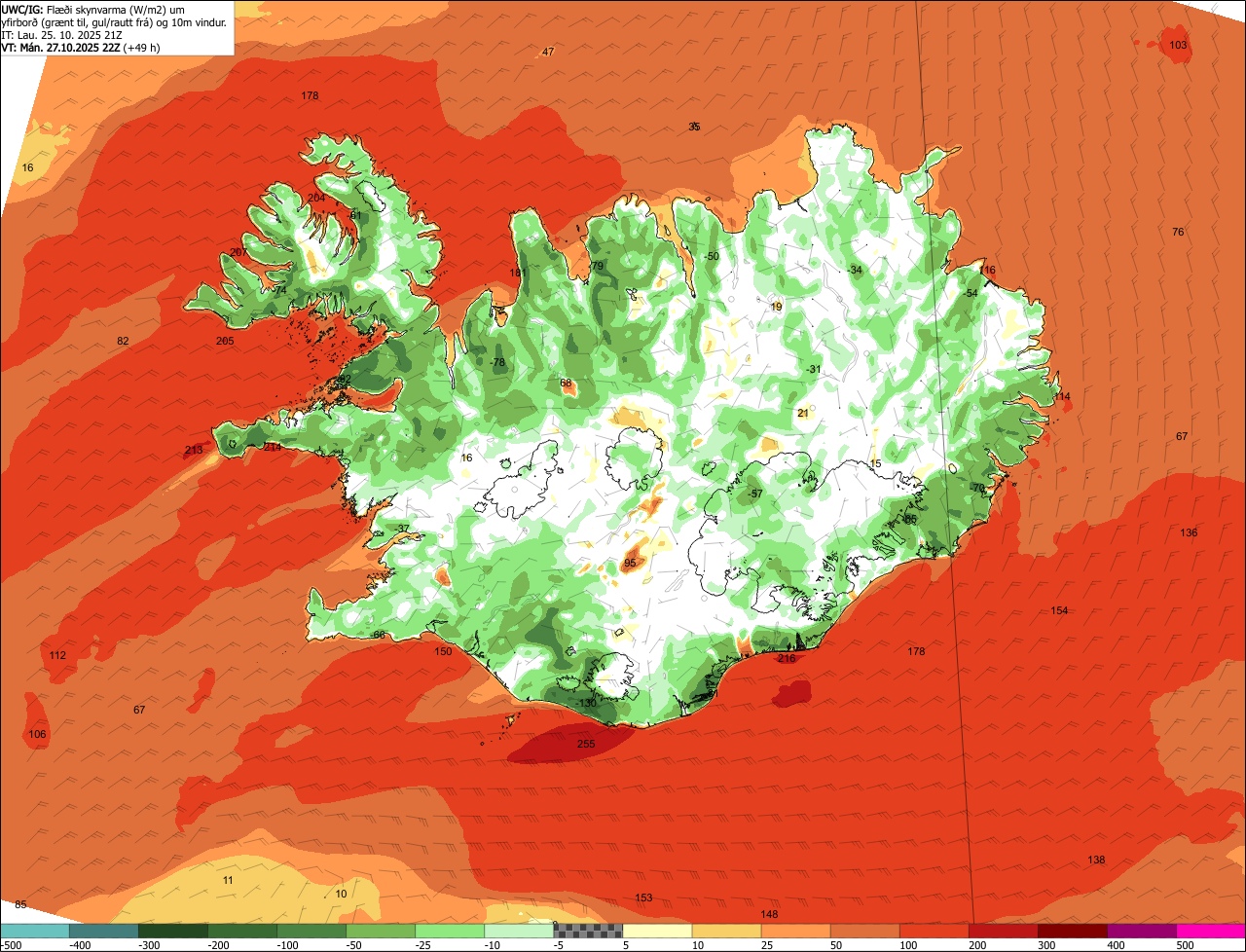Click the map value '61' in the Westfjords
This screenshot has height=952, width=1246.
[355, 215]
